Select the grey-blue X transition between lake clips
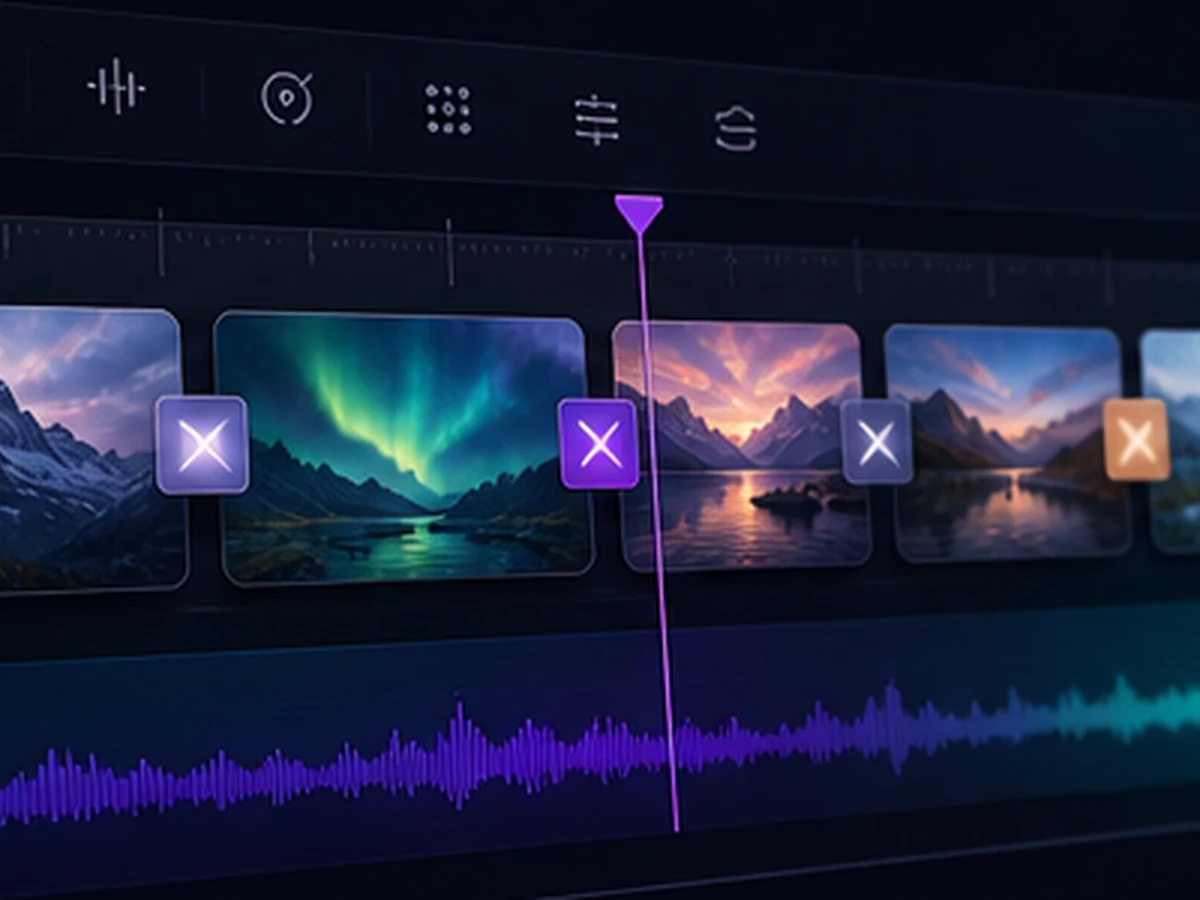 click(x=877, y=441)
